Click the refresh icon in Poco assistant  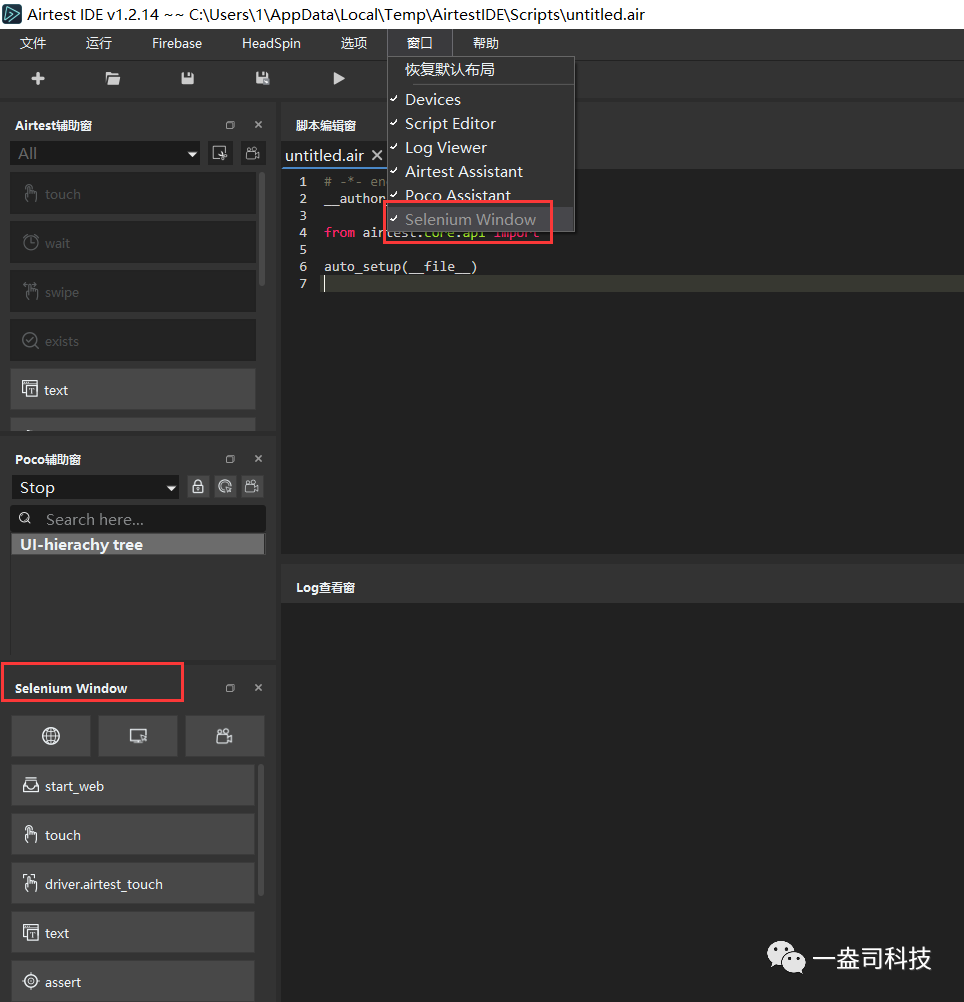[225, 487]
